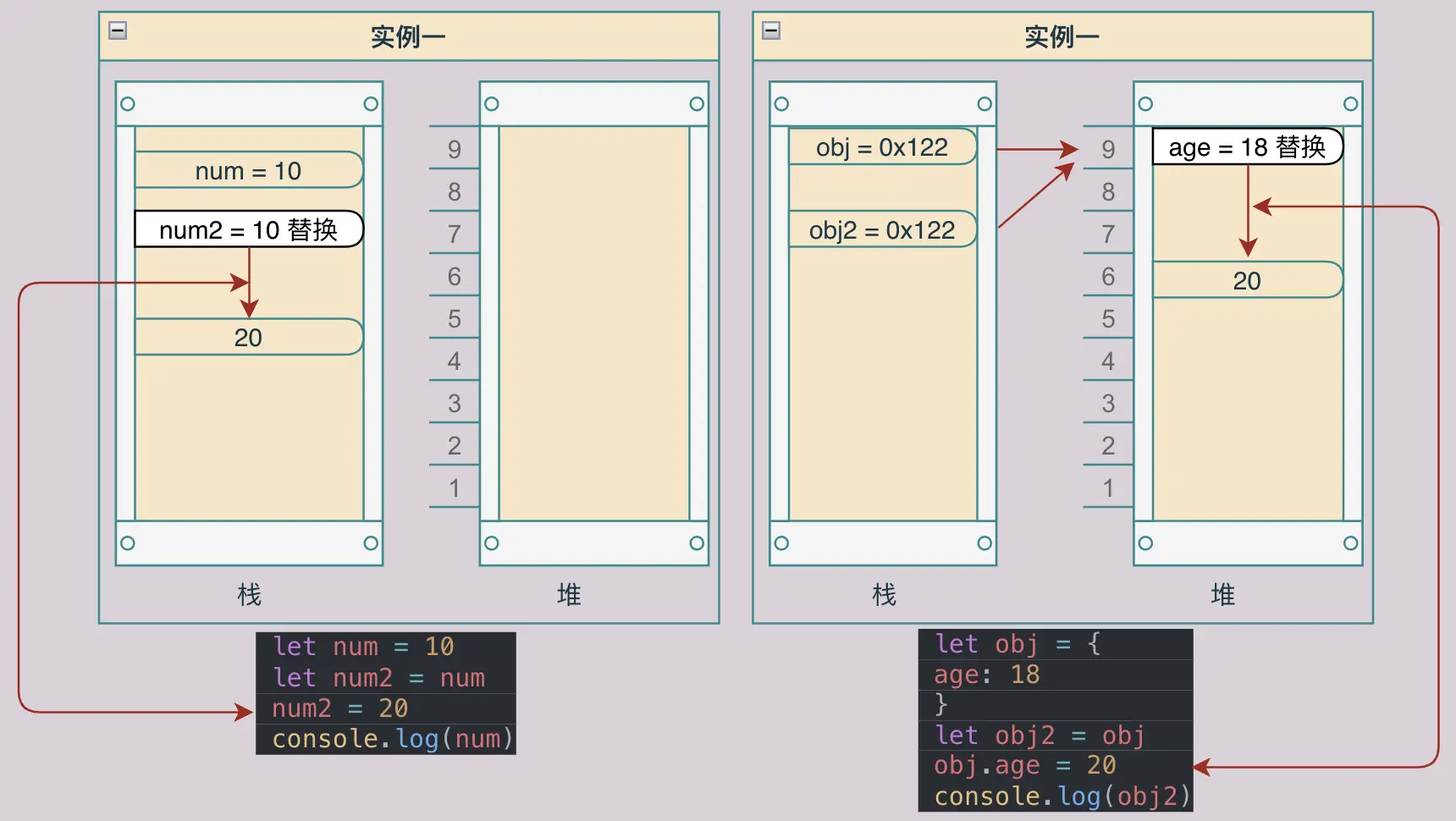Click the 栈 label under the num stack
The image size is (1456, 821).
[x=249, y=595]
